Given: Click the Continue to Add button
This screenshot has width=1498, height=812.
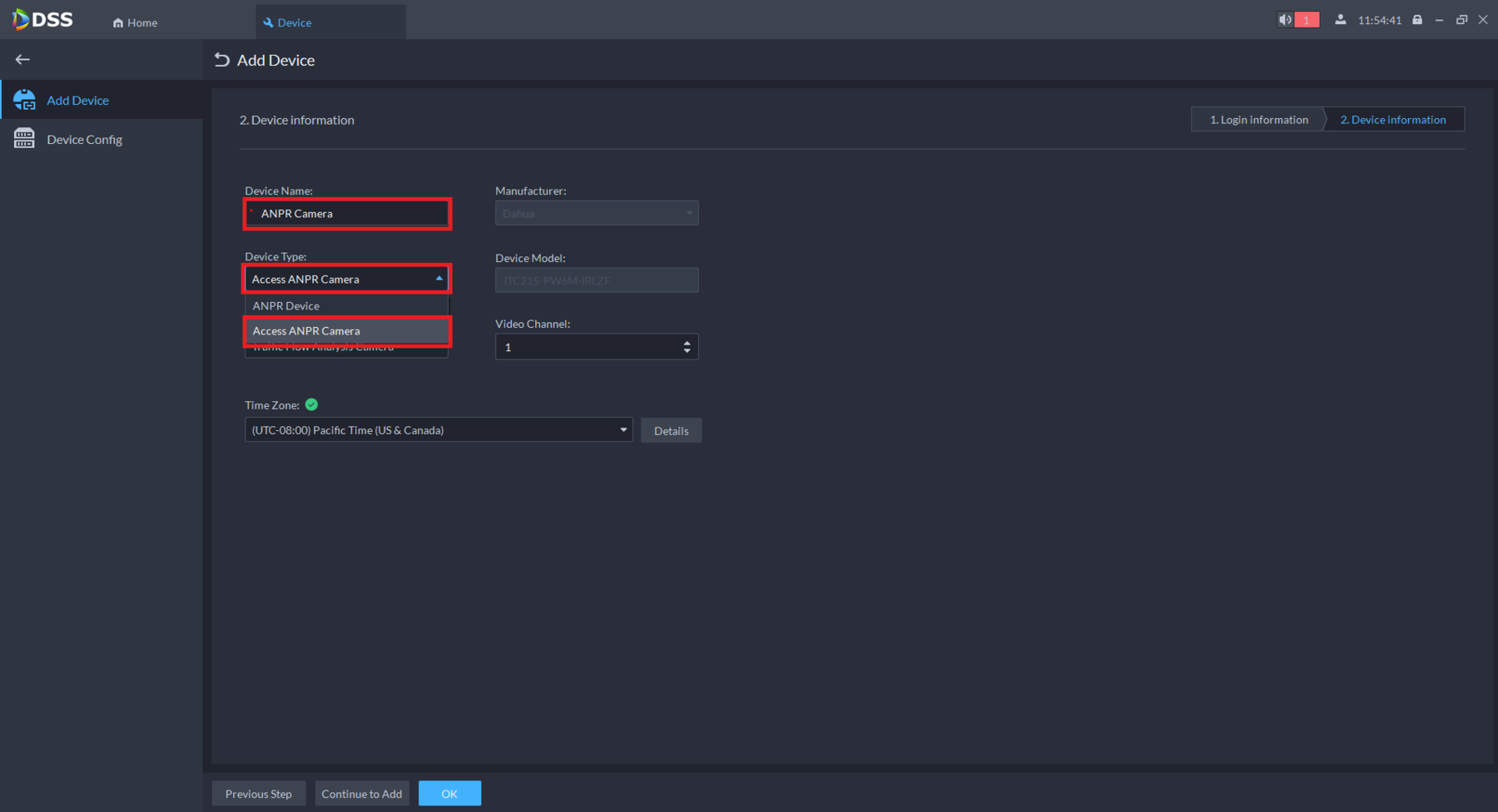Looking at the screenshot, I should pos(362,794).
